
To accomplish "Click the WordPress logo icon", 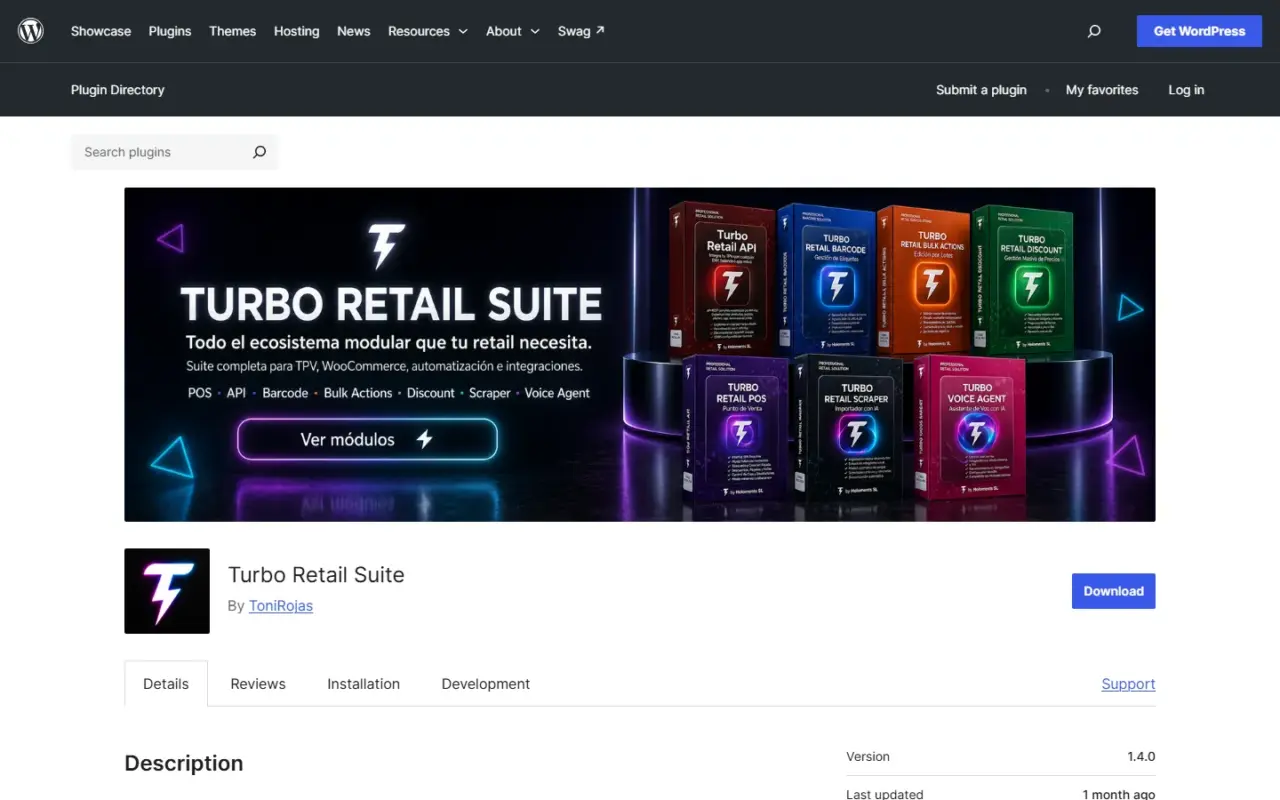I will pyautogui.click(x=31, y=31).
